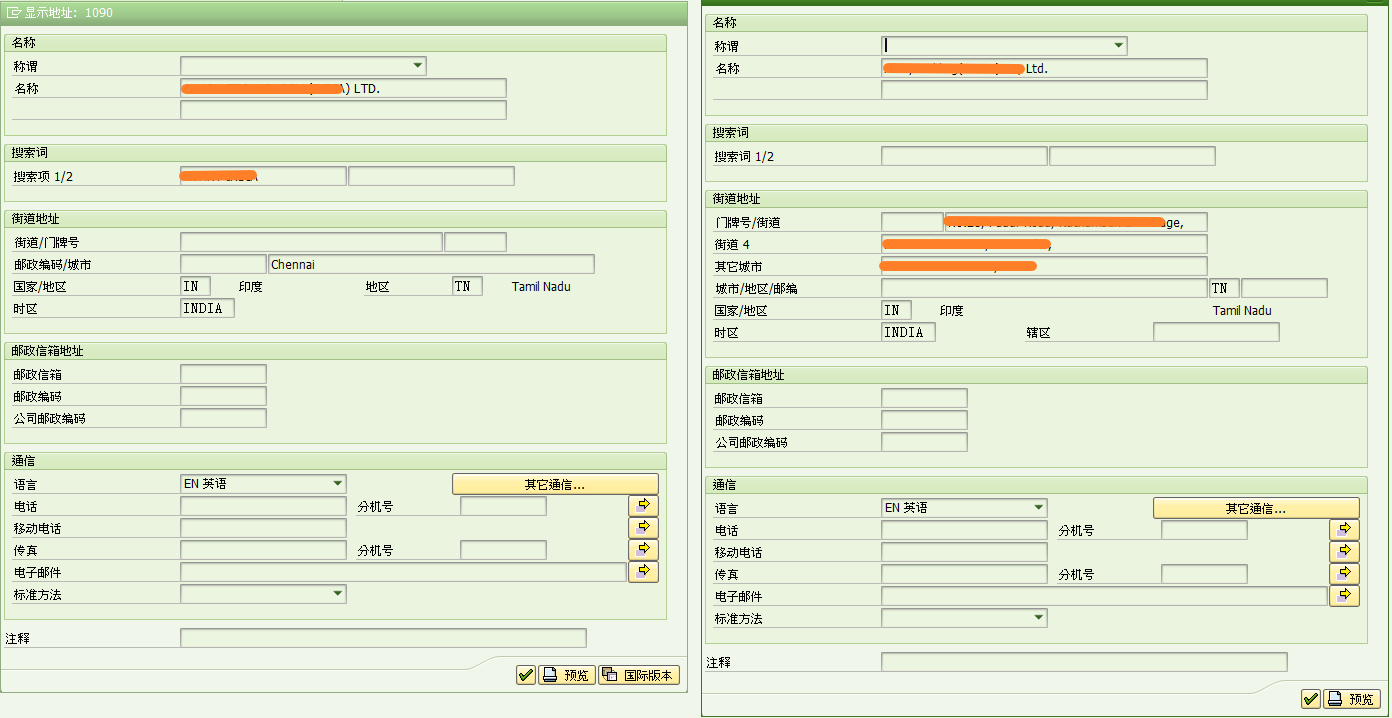Click the 电子邮件 arrow icon on right panel

pyautogui.click(x=1344, y=595)
